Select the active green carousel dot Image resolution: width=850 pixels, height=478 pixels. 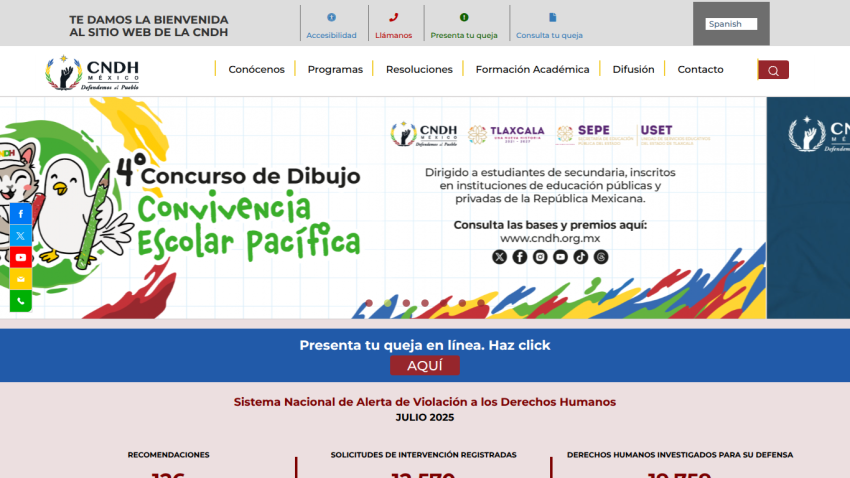coord(388,303)
